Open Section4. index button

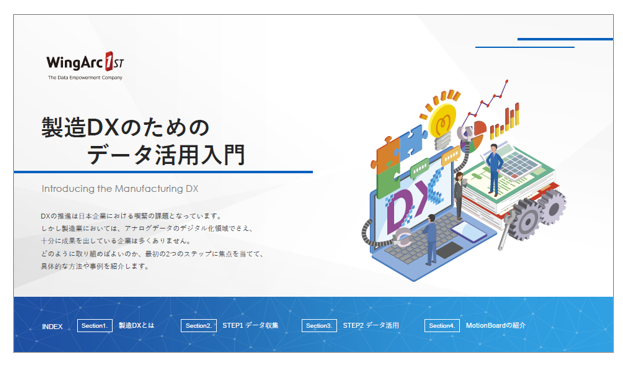(442, 325)
